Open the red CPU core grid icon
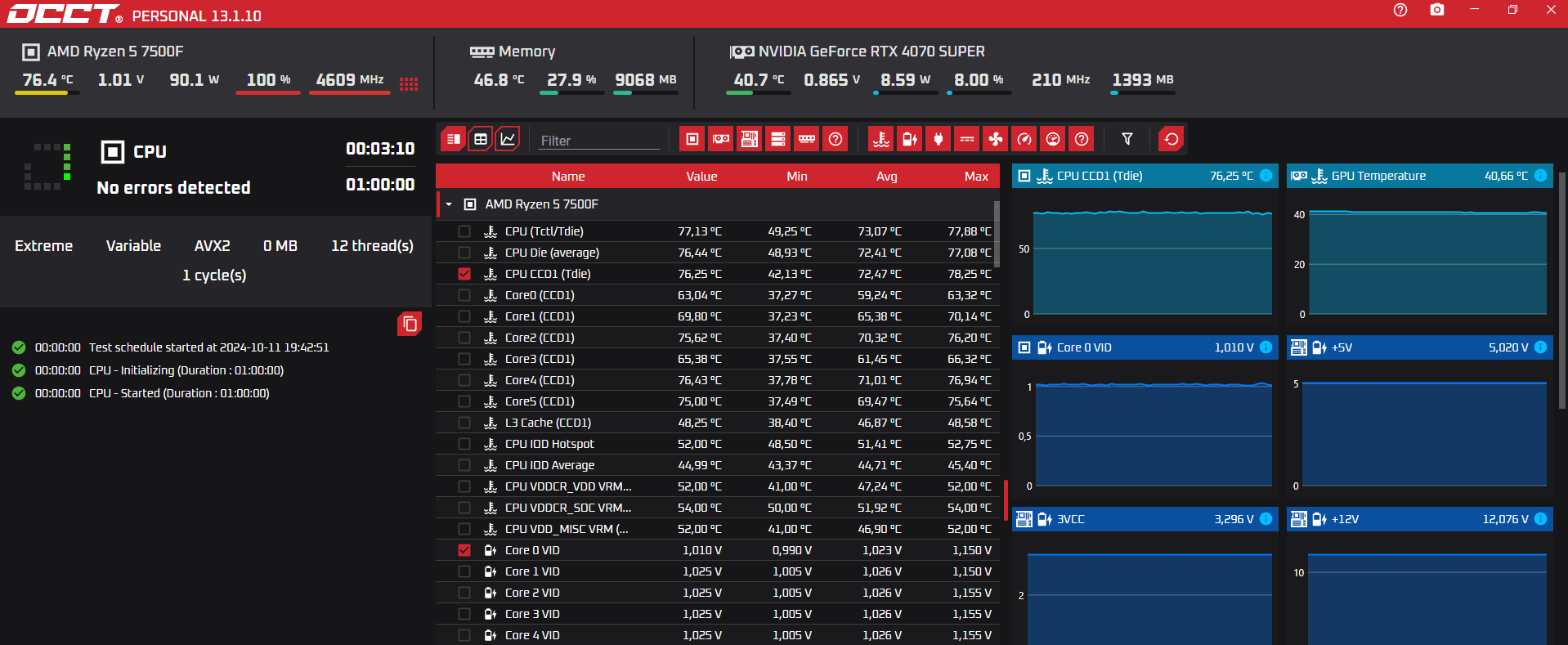Screen dimensions: 1568x645 tap(409, 83)
